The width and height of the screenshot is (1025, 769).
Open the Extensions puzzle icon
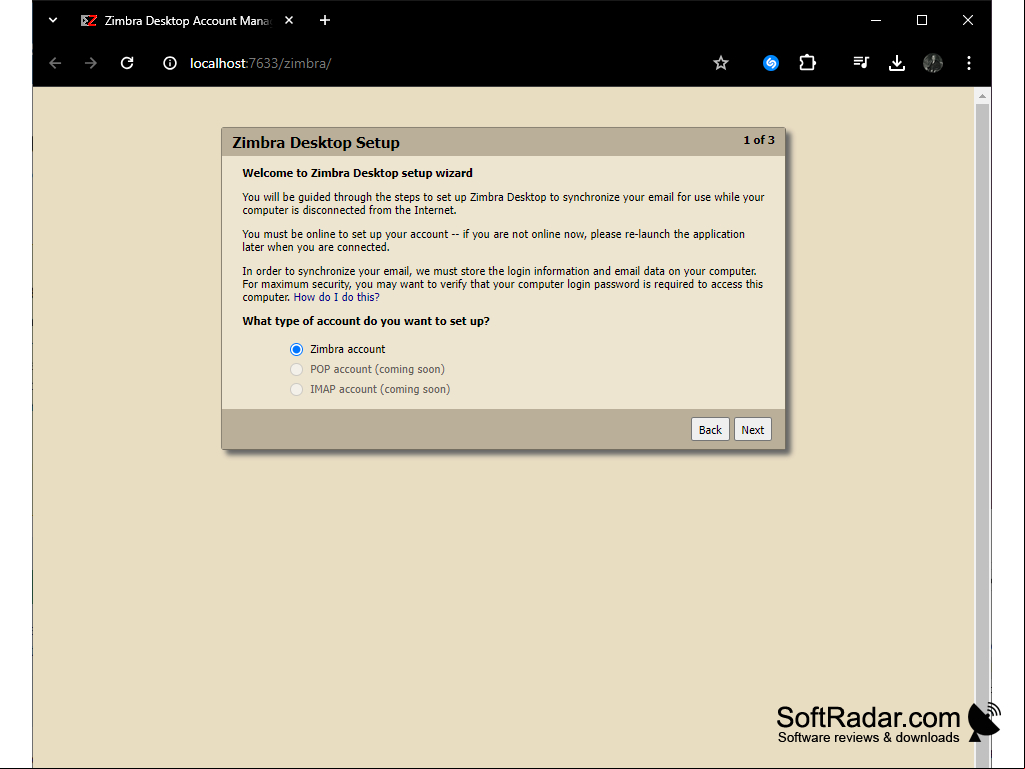(x=807, y=63)
